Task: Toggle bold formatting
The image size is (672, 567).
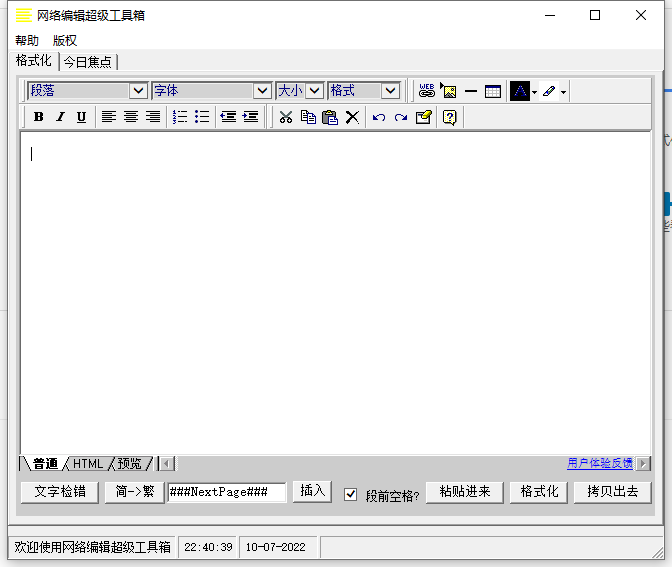Action: coord(39,117)
